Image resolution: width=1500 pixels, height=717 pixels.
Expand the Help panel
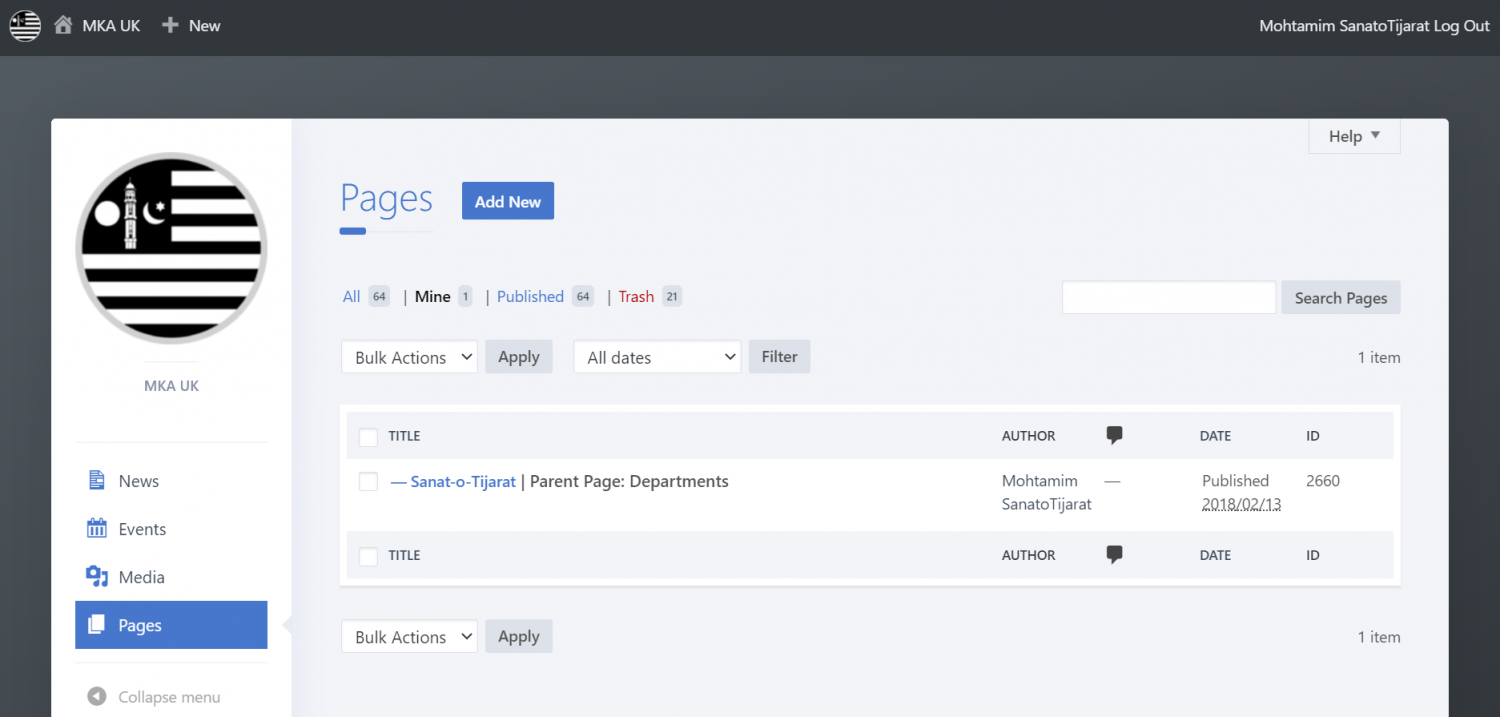click(1353, 135)
